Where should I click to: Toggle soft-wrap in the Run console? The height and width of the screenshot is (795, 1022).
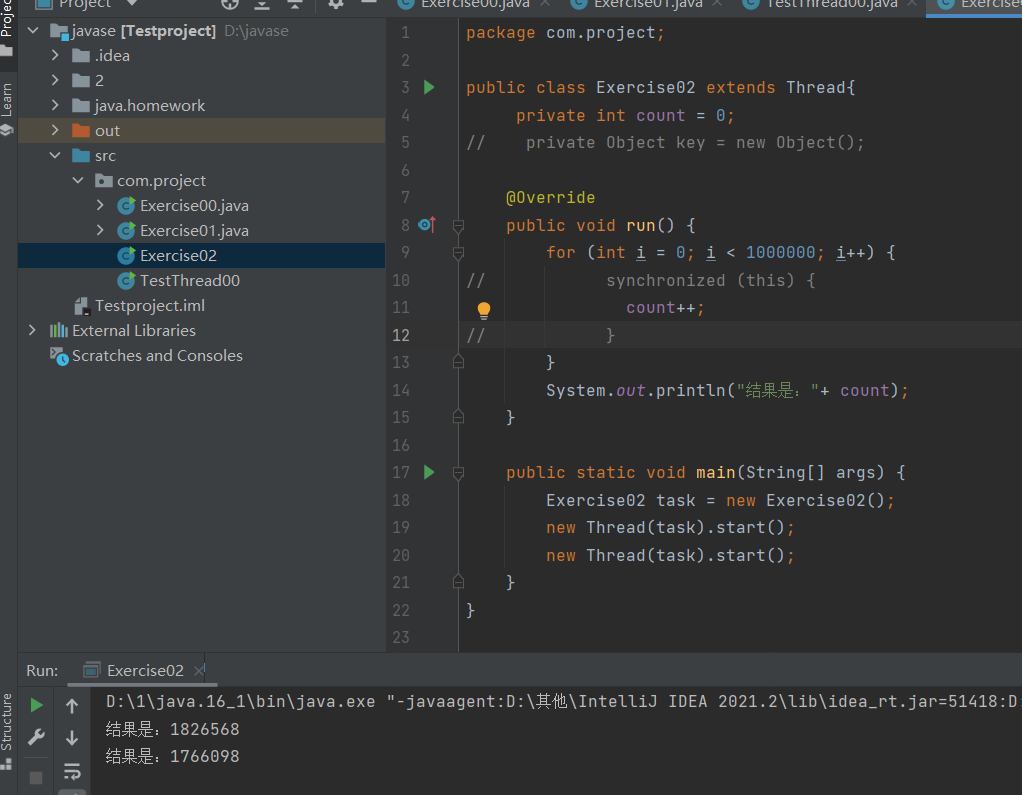pyautogui.click(x=72, y=772)
